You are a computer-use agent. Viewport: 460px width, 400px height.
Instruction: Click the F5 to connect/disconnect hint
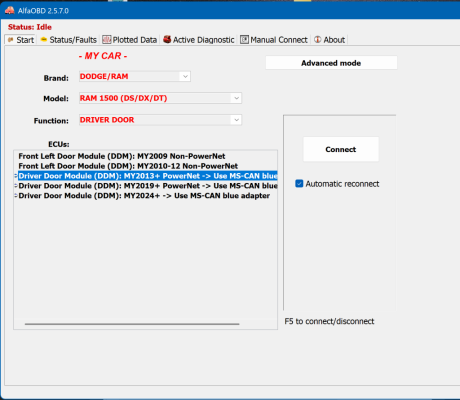tap(329, 321)
